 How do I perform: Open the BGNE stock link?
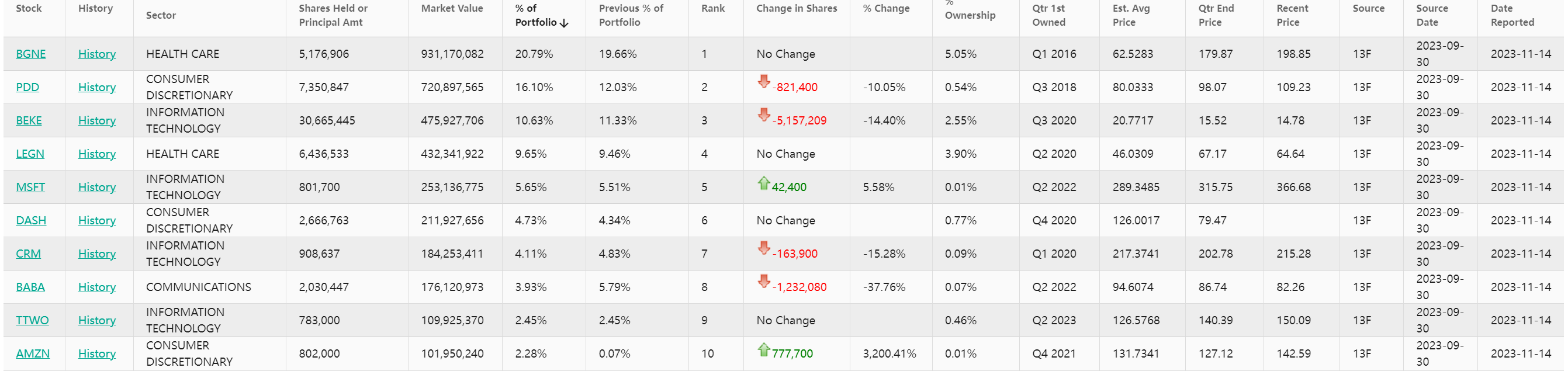point(30,54)
